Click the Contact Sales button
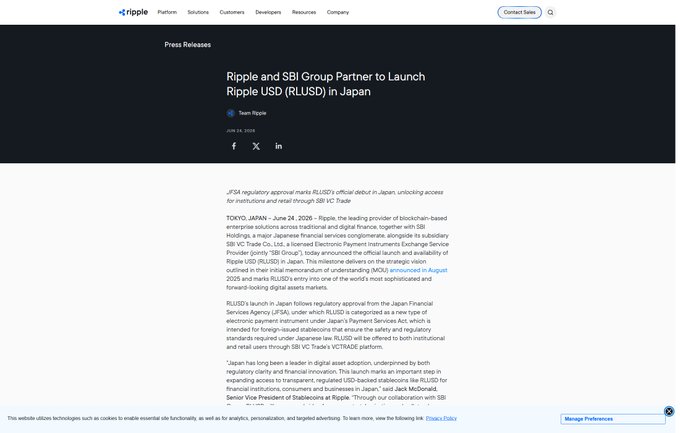Viewport: 680px width, 433px height. (519, 13)
